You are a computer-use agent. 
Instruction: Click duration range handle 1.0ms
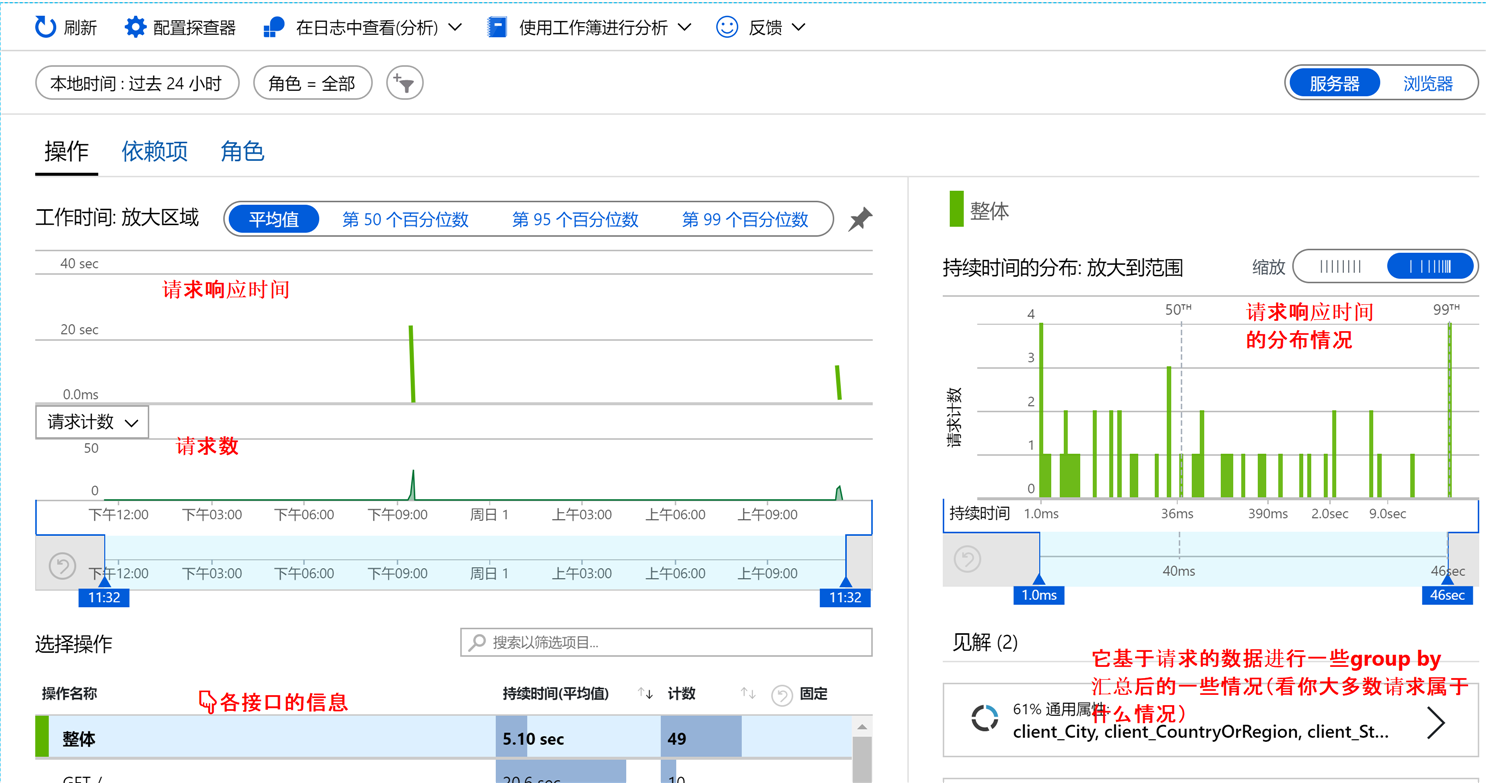1039,595
